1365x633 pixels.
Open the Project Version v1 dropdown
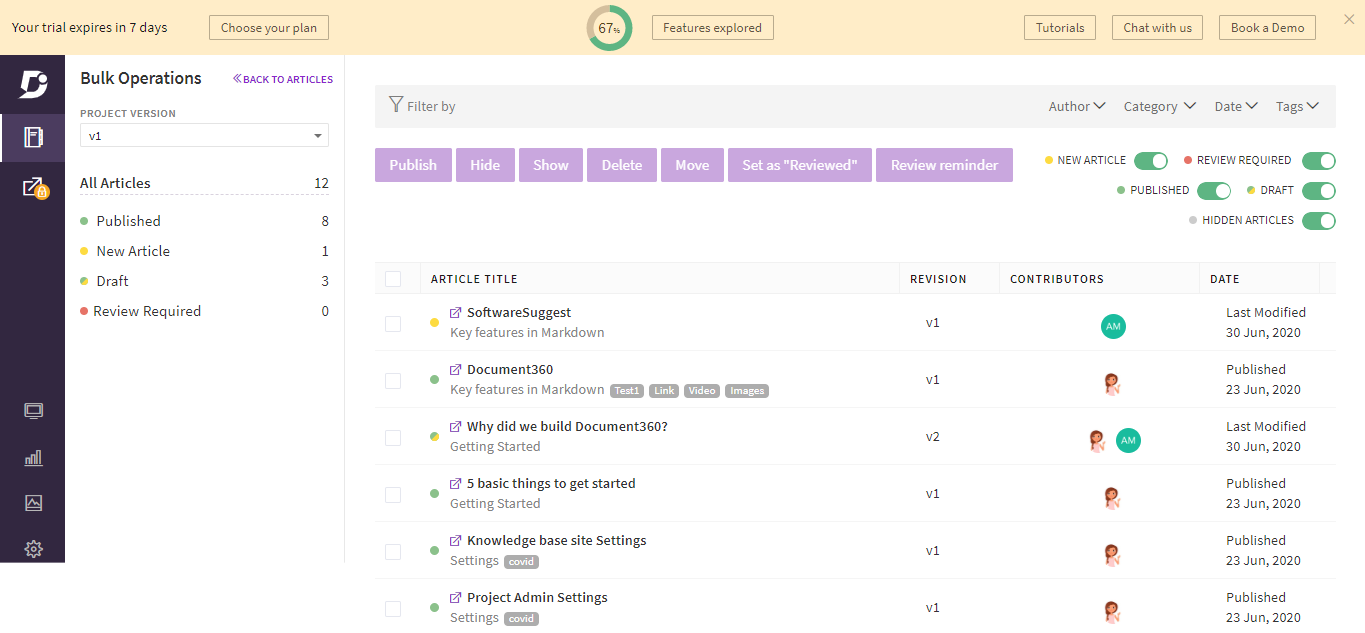coord(204,136)
